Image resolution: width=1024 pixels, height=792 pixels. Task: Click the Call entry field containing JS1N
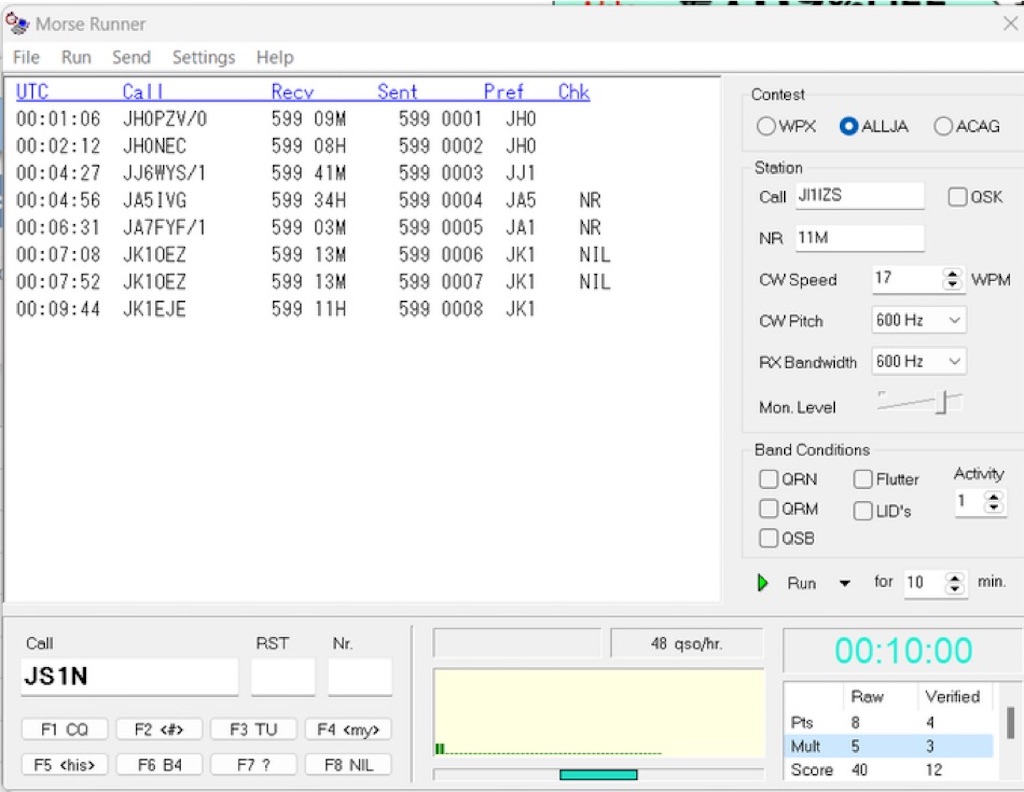click(x=129, y=676)
